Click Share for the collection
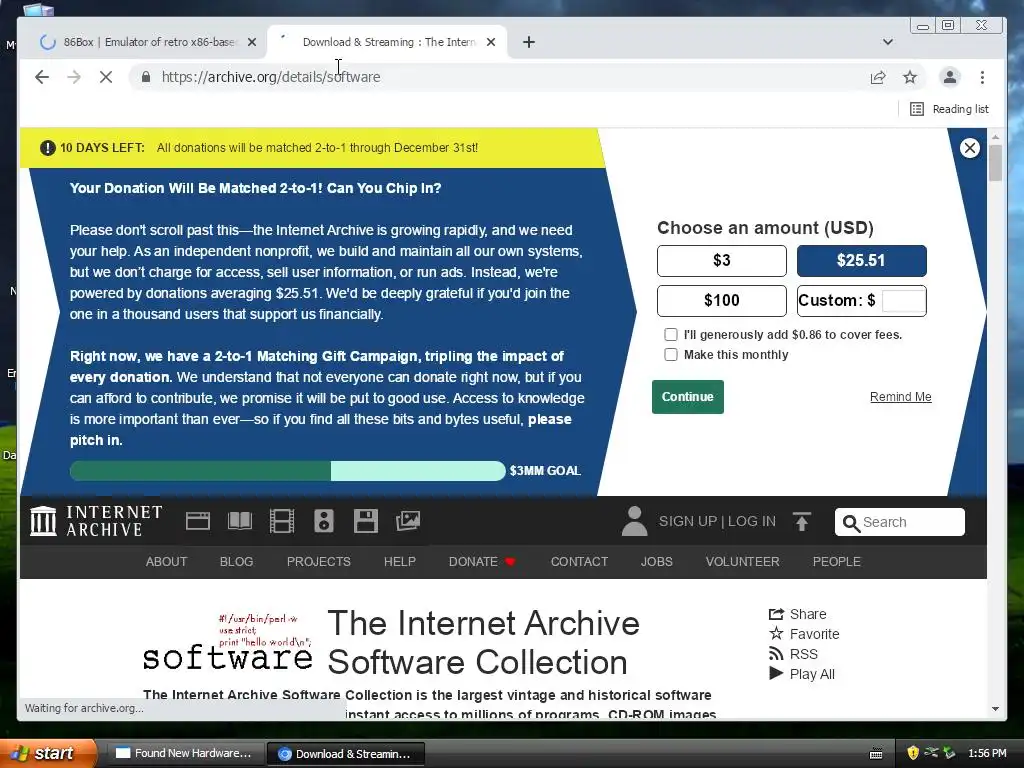Image resolution: width=1024 pixels, height=768 pixels. coord(797,614)
